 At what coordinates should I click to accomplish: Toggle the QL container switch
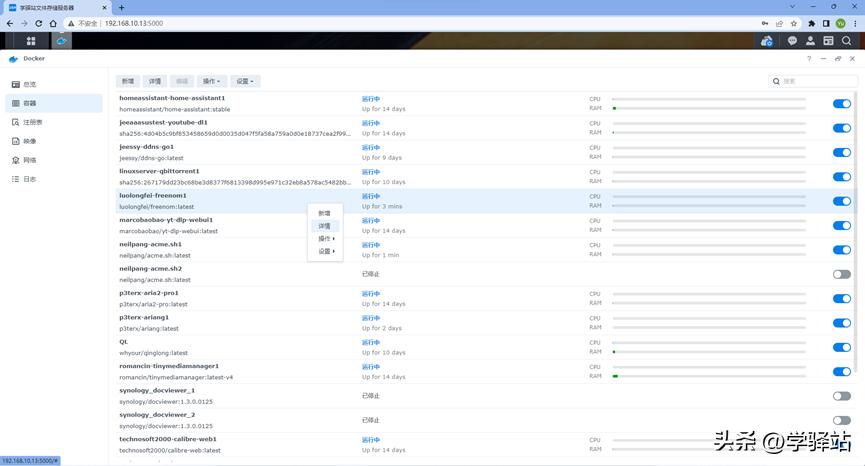pos(842,347)
